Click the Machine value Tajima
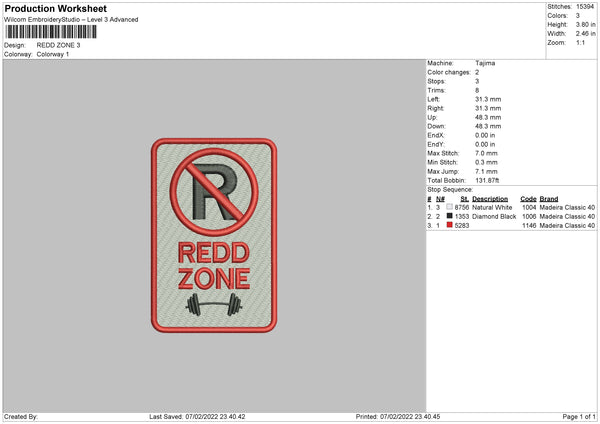Image resolution: width=600 pixels, height=424 pixels. click(x=486, y=63)
